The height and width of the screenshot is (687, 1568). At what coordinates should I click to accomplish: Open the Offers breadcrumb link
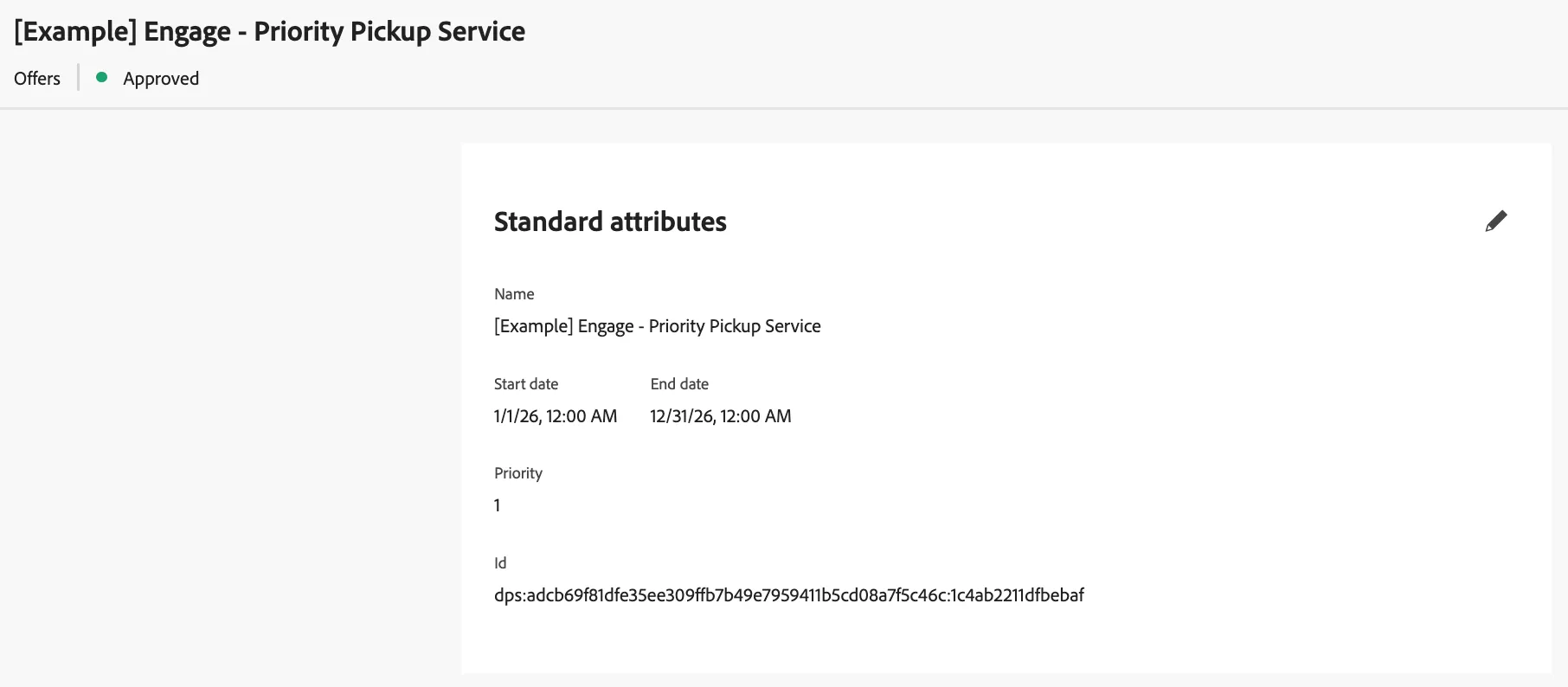click(37, 78)
